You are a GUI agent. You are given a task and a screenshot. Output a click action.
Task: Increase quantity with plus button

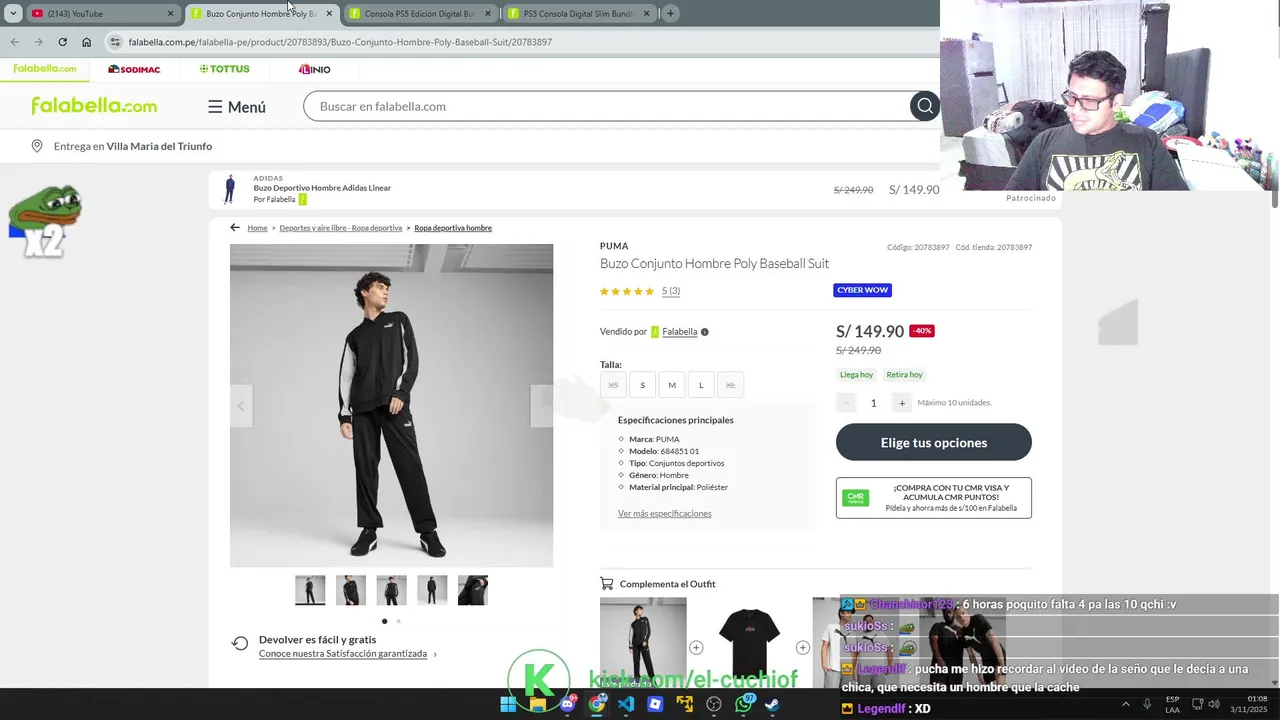(902, 403)
